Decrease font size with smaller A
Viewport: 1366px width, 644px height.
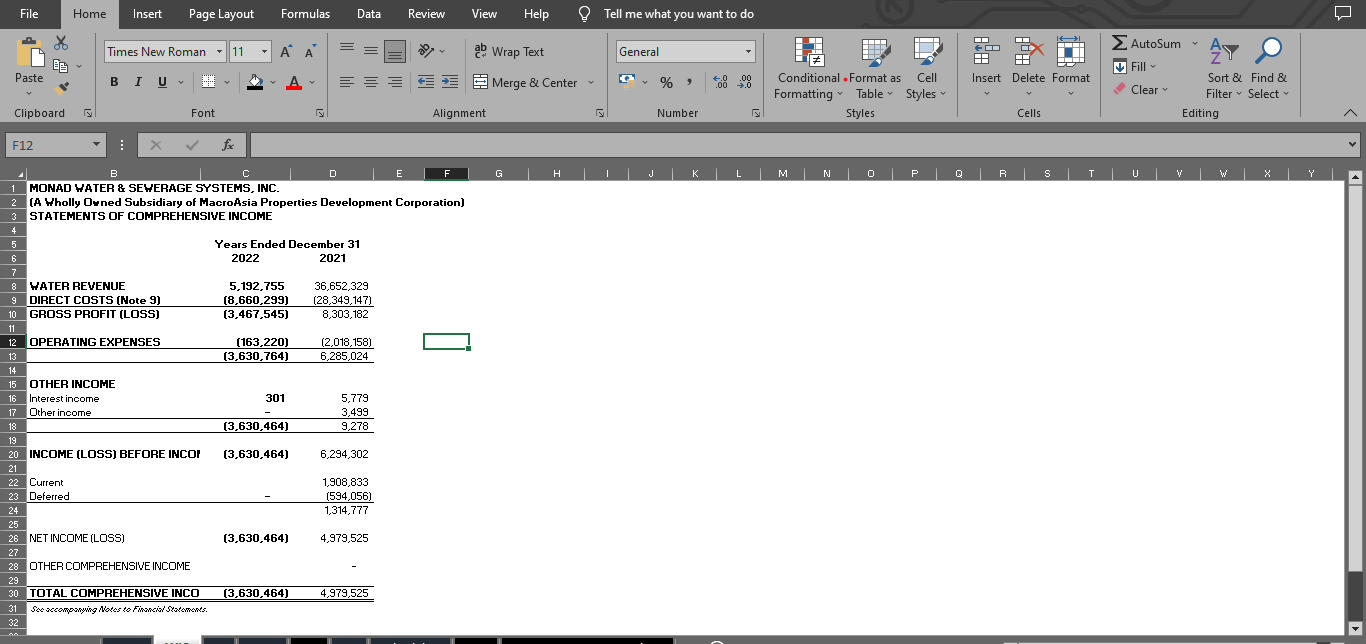click(311, 52)
